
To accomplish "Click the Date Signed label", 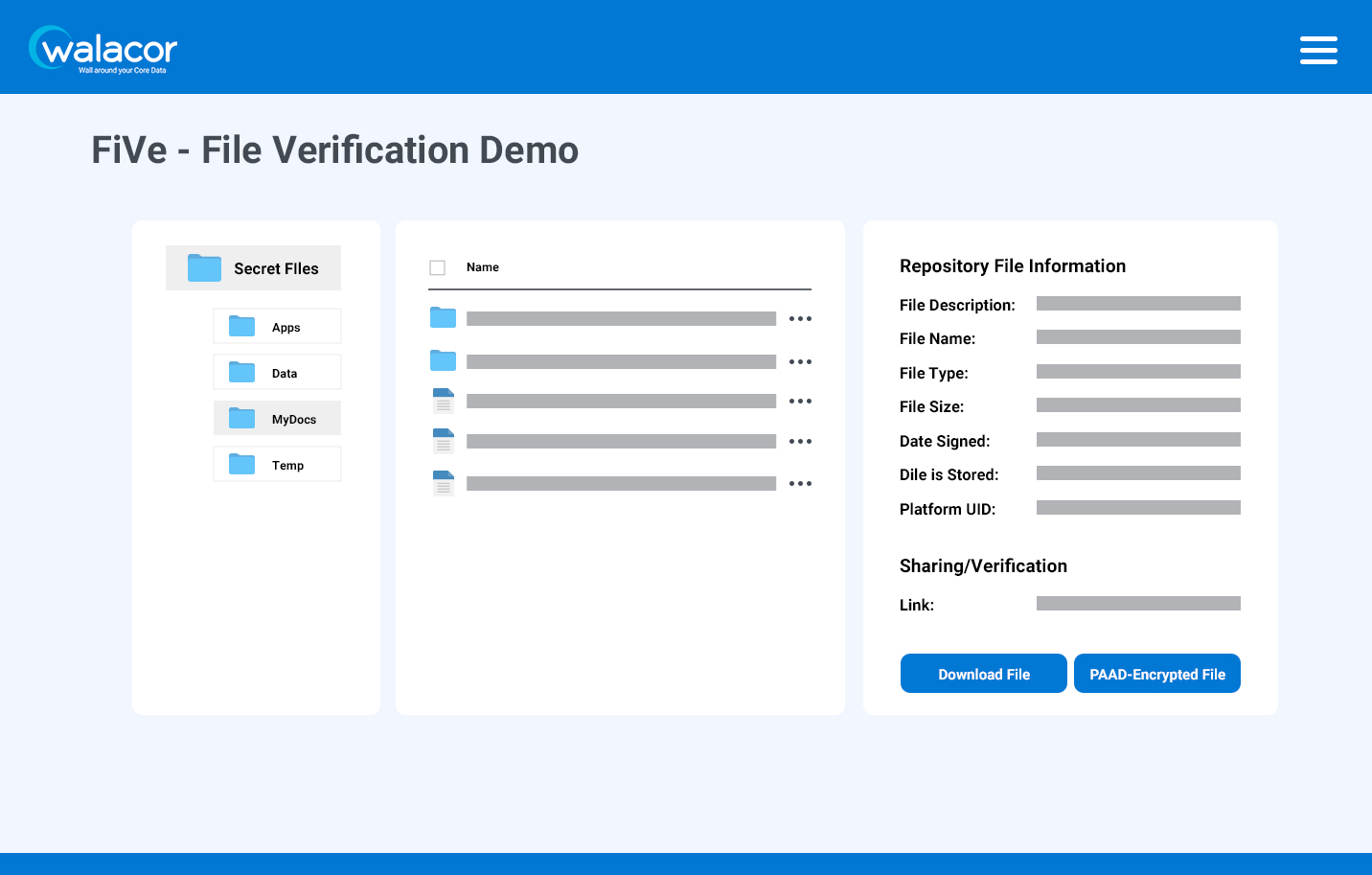I will coord(945,442).
